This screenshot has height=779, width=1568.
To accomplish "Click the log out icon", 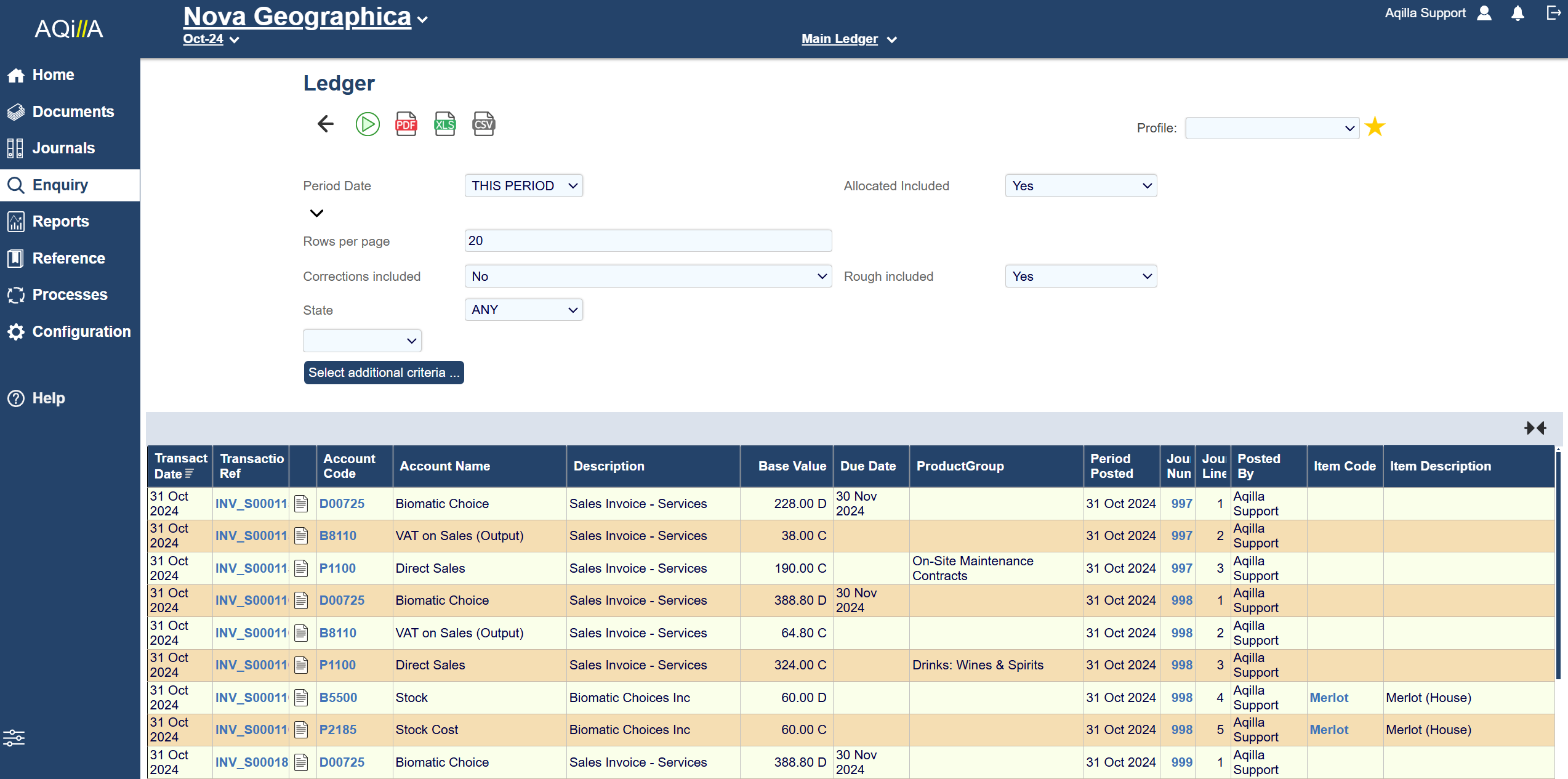I will (x=1553, y=14).
